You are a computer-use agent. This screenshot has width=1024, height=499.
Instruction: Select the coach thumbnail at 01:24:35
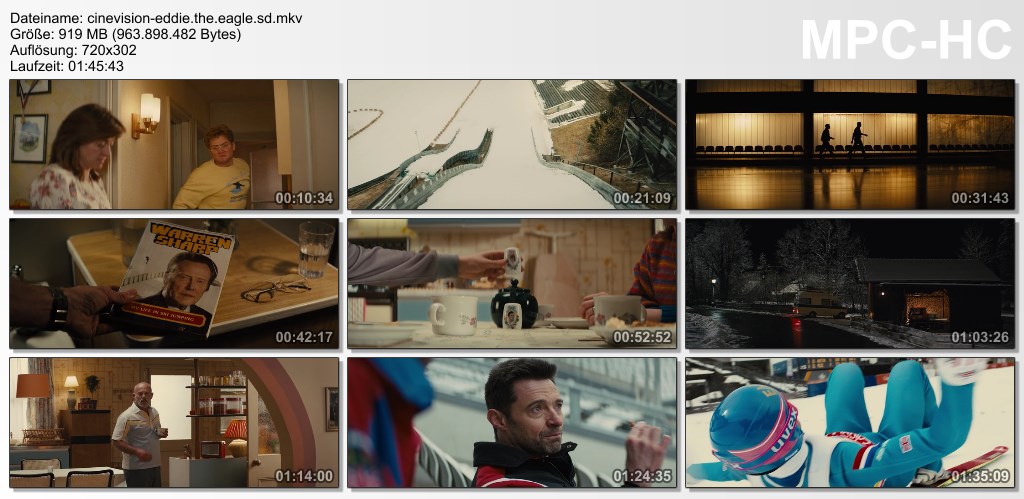point(512,423)
